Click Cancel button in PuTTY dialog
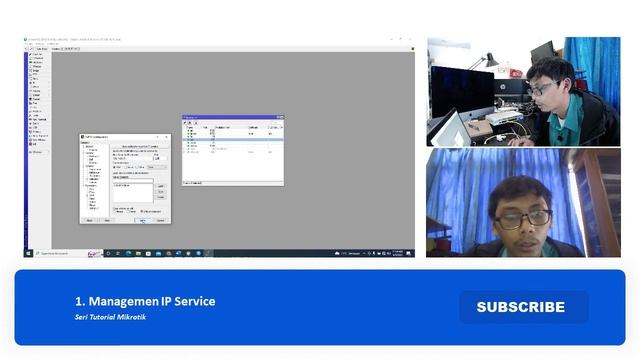Screen dimensions: 640x360 pos(161,220)
